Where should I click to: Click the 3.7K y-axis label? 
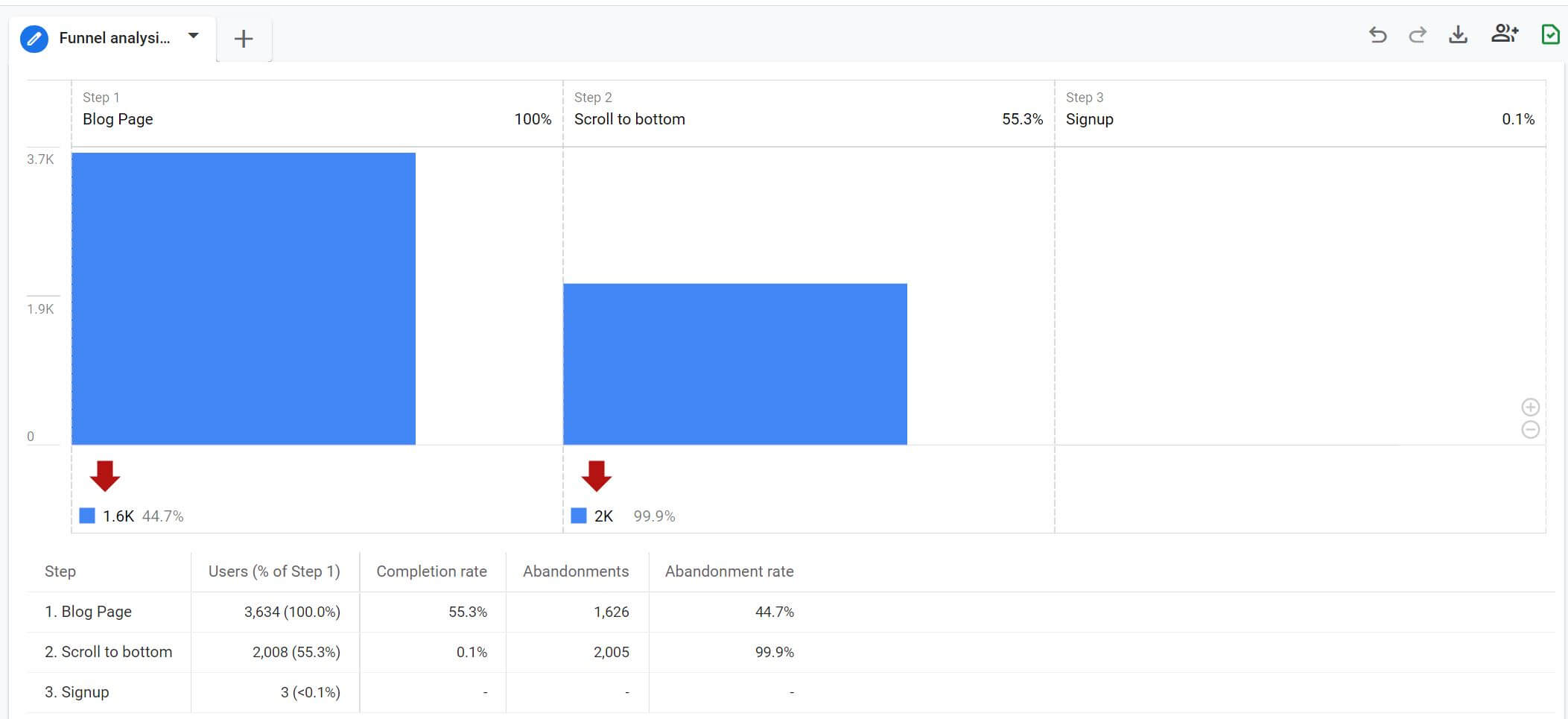40,159
